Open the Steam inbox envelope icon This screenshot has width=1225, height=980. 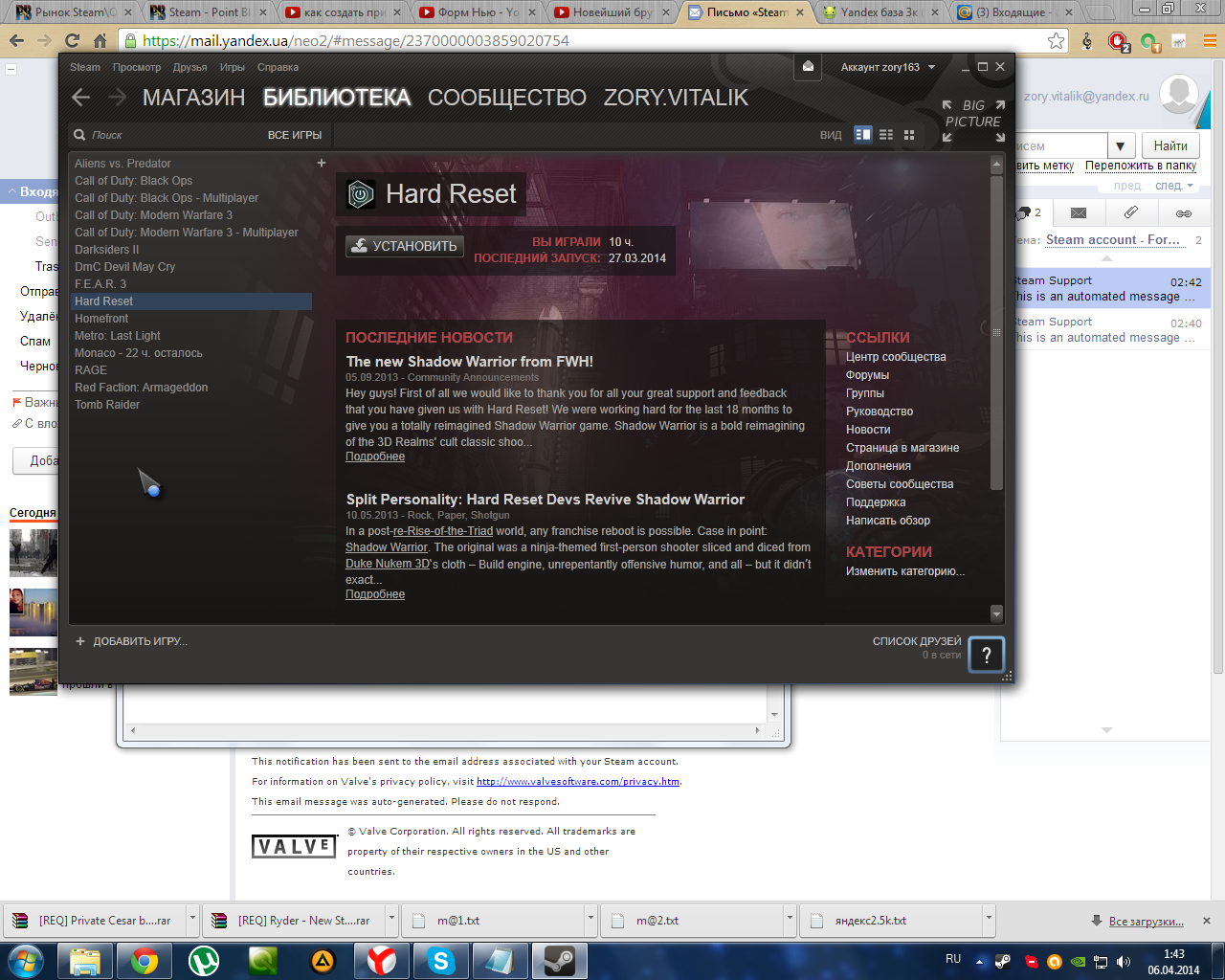[x=808, y=67]
